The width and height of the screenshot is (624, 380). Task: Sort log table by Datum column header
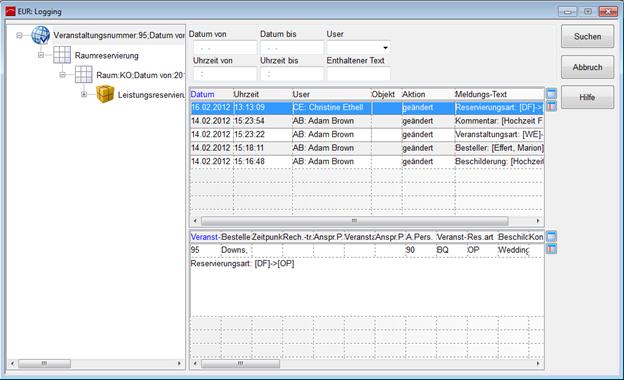pos(211,94)
